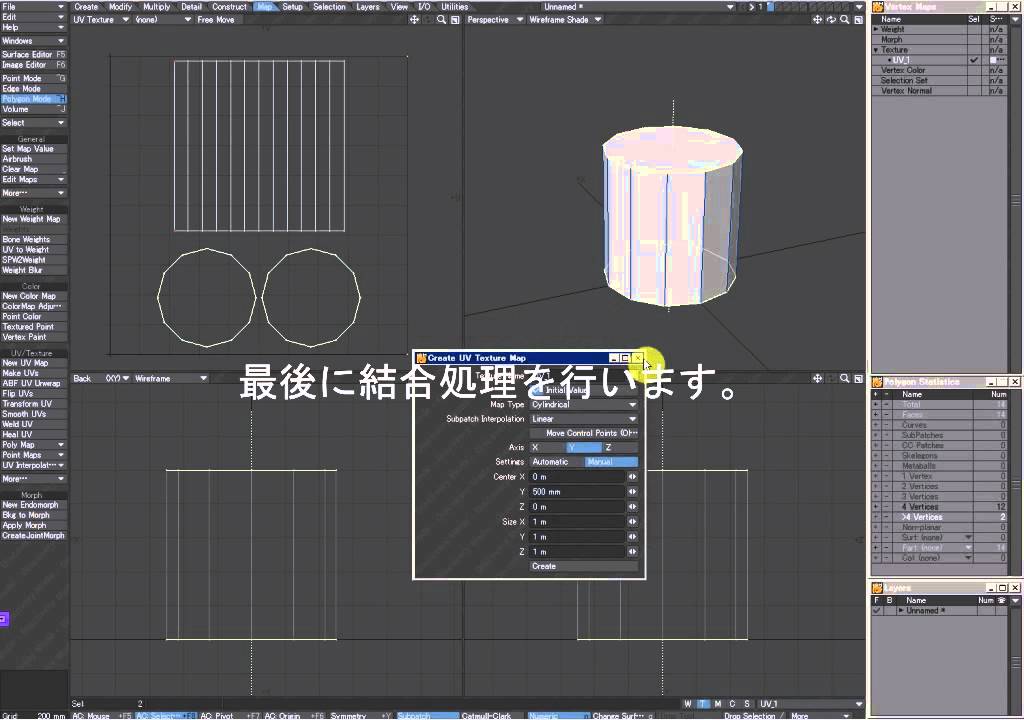Select the S selection set mode button

[746, 704]
